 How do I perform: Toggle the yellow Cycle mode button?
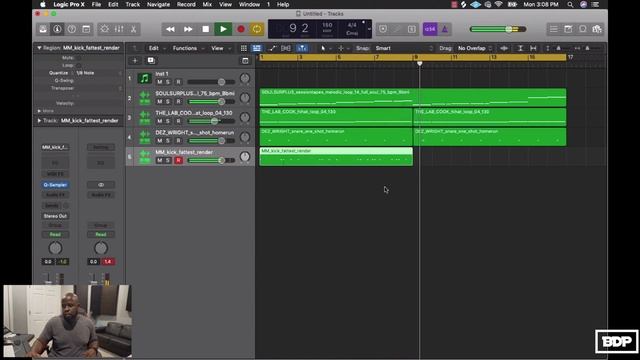(257, 29)
